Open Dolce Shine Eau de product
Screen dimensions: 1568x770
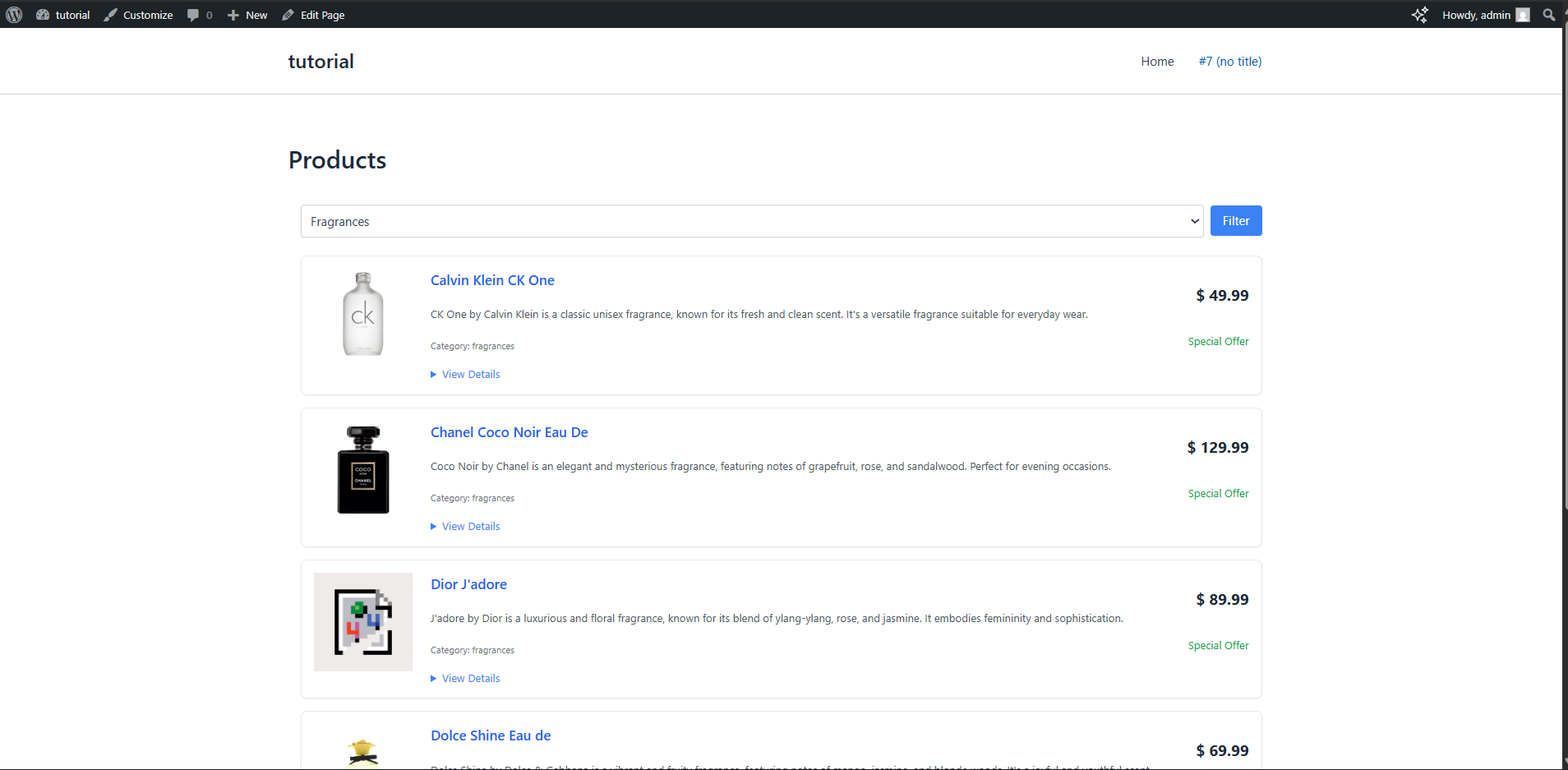click(x=491, y=735)
